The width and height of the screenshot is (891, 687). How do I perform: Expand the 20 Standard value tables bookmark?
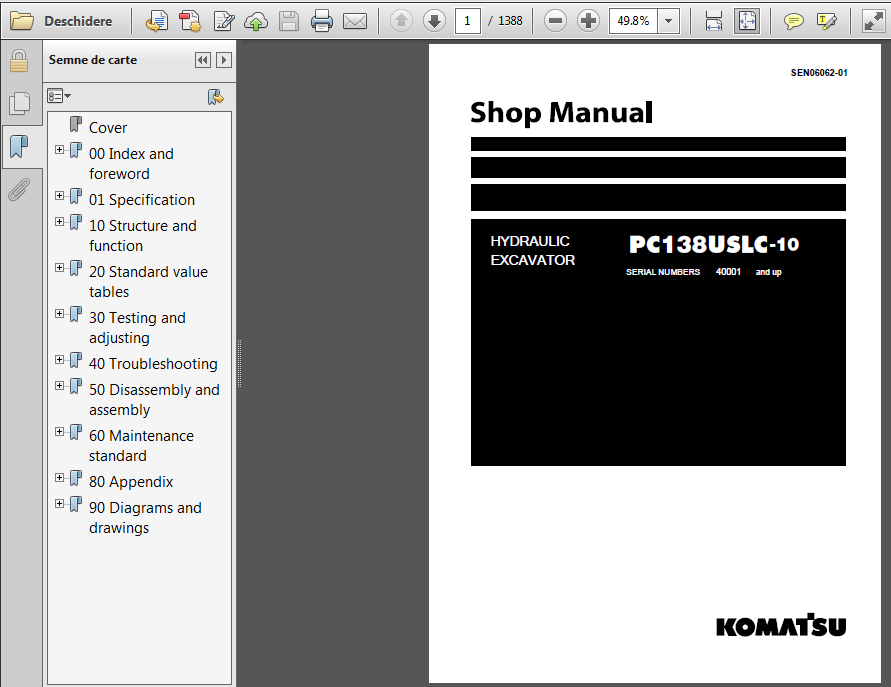pos(59,268)
